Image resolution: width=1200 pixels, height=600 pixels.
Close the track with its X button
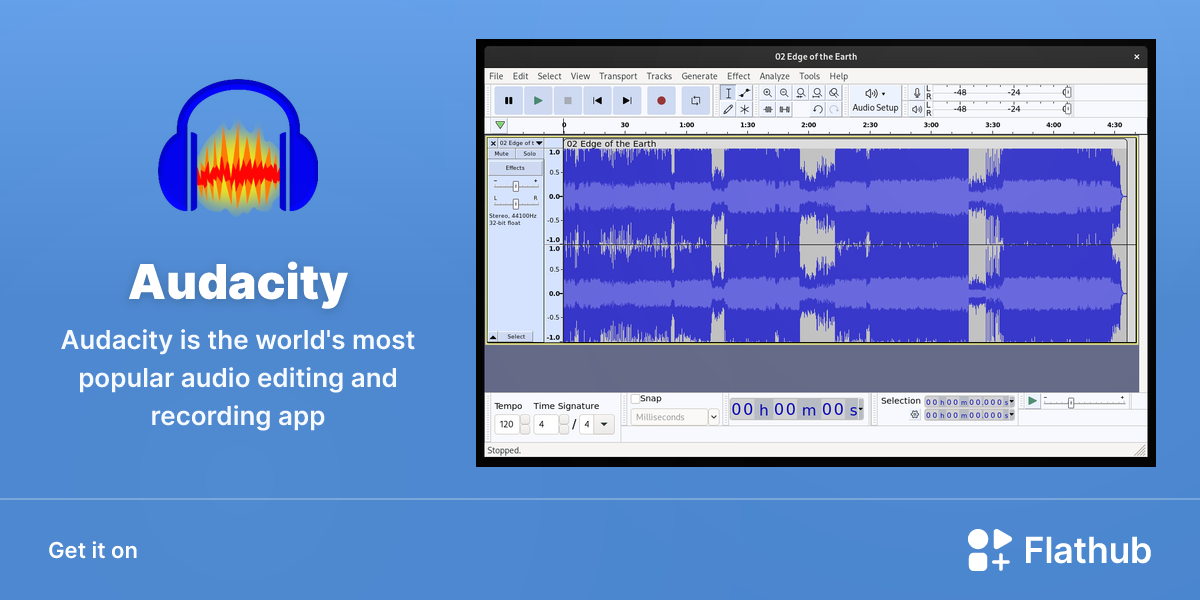(x=493, y=143)
